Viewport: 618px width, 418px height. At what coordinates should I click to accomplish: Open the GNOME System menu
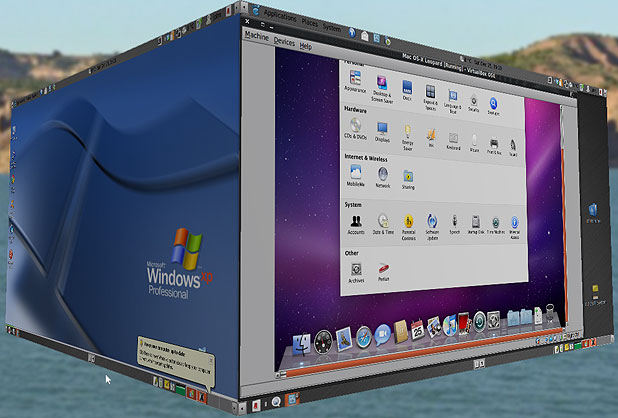[x=331, y=28]
